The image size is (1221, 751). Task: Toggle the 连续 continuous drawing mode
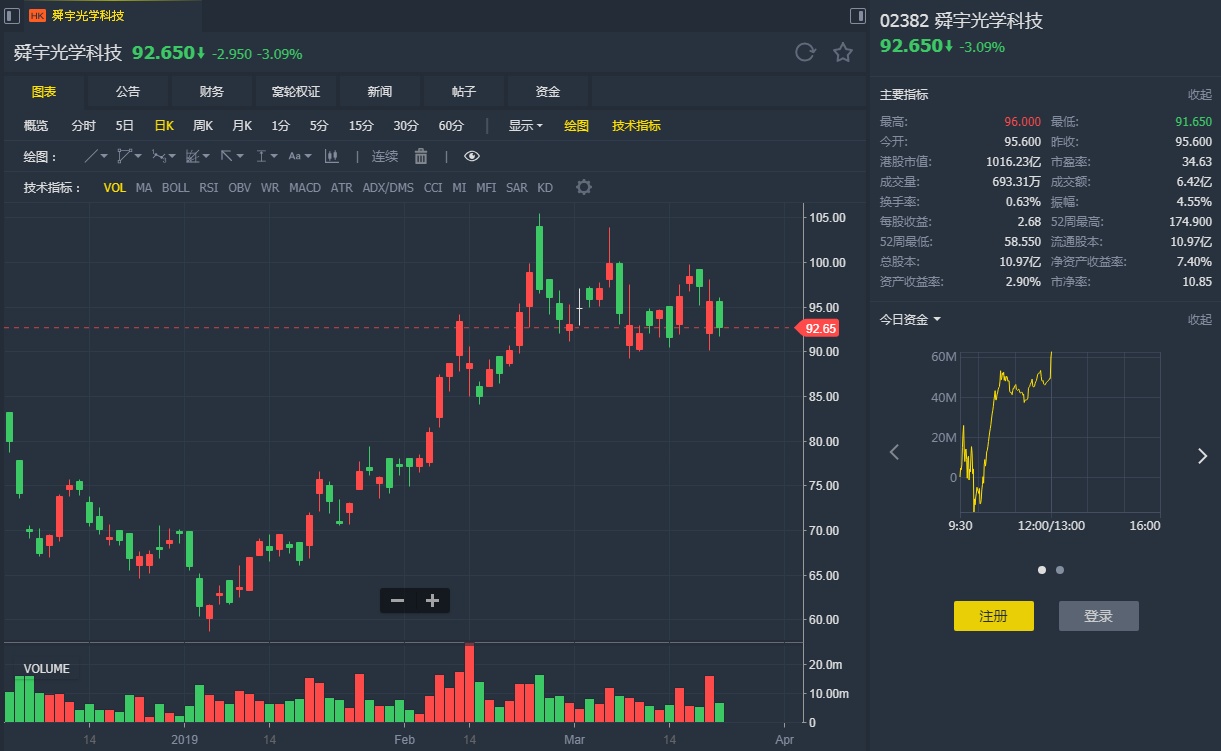385,156
